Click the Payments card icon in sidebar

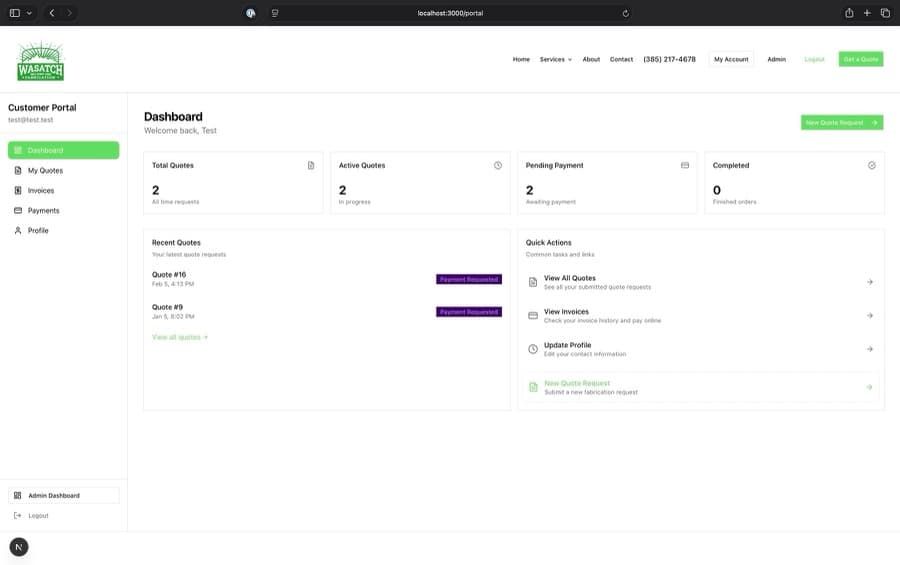click(x=18, y=211)
